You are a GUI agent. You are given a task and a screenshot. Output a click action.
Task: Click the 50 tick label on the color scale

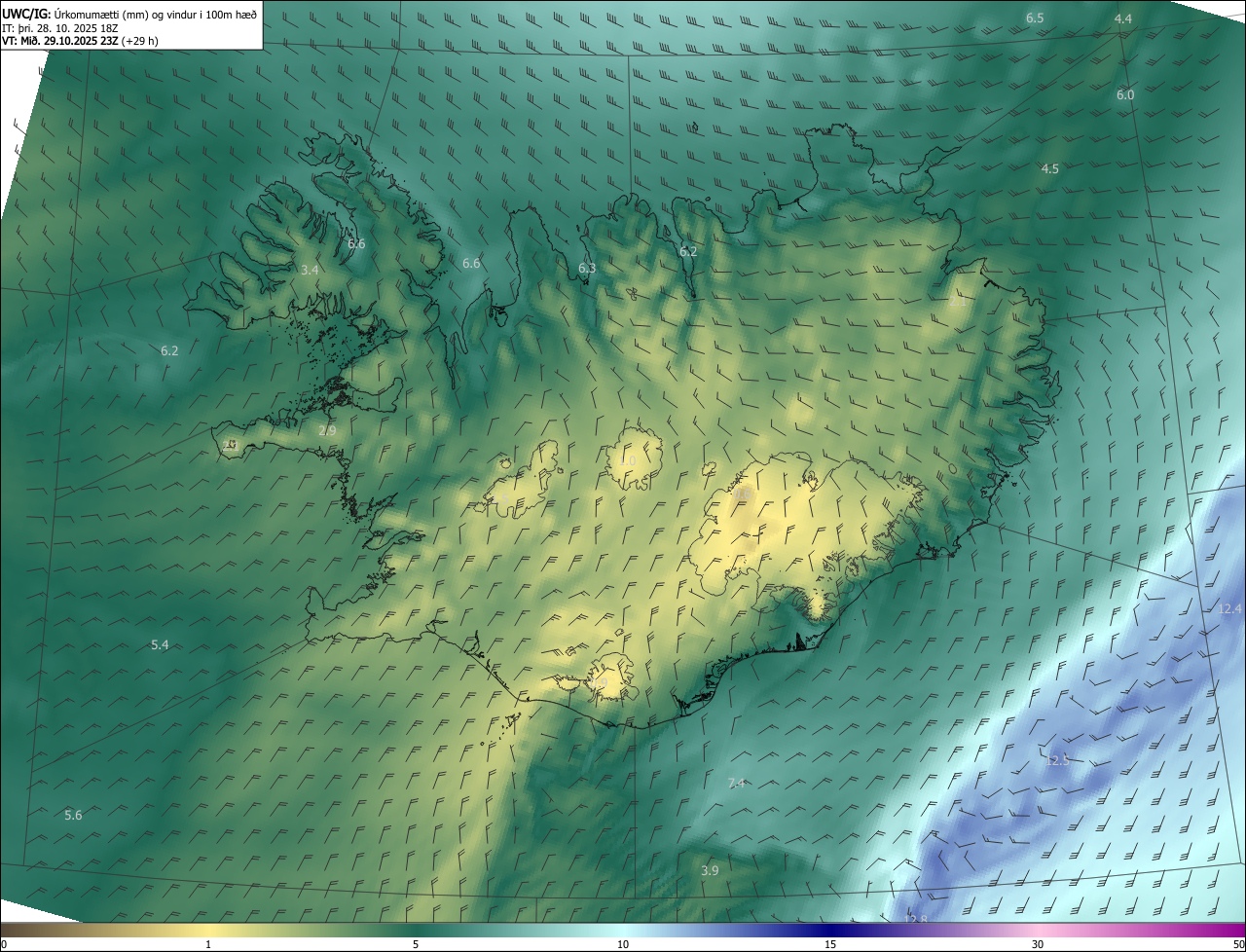pyautogui.click(x=1238, y=944)
